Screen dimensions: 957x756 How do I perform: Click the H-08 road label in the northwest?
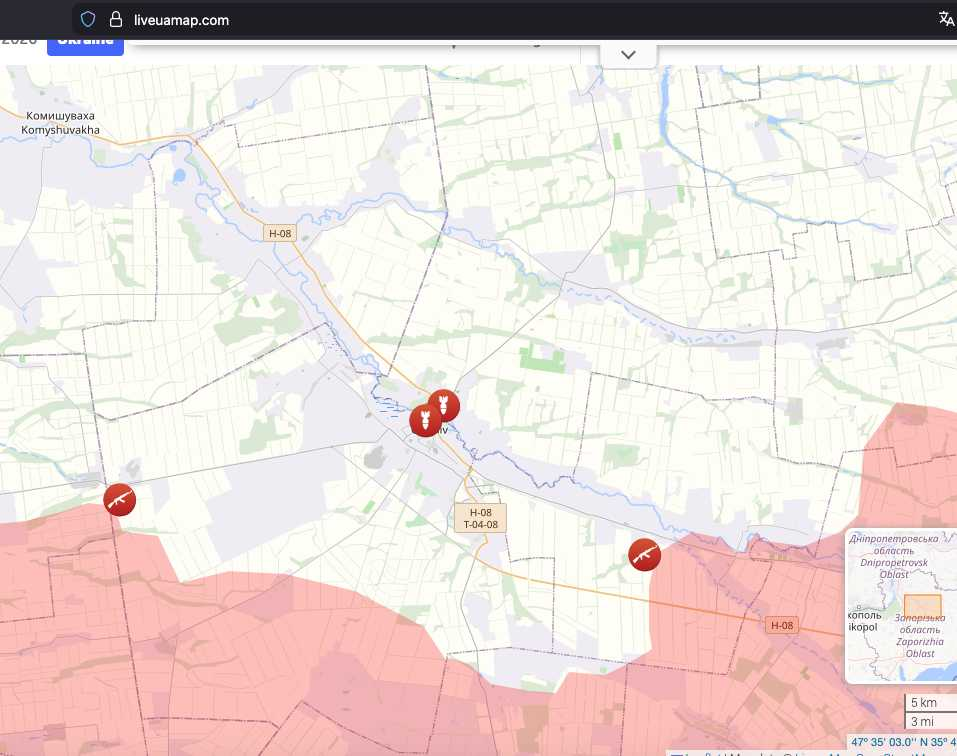(x=281, y=233)
